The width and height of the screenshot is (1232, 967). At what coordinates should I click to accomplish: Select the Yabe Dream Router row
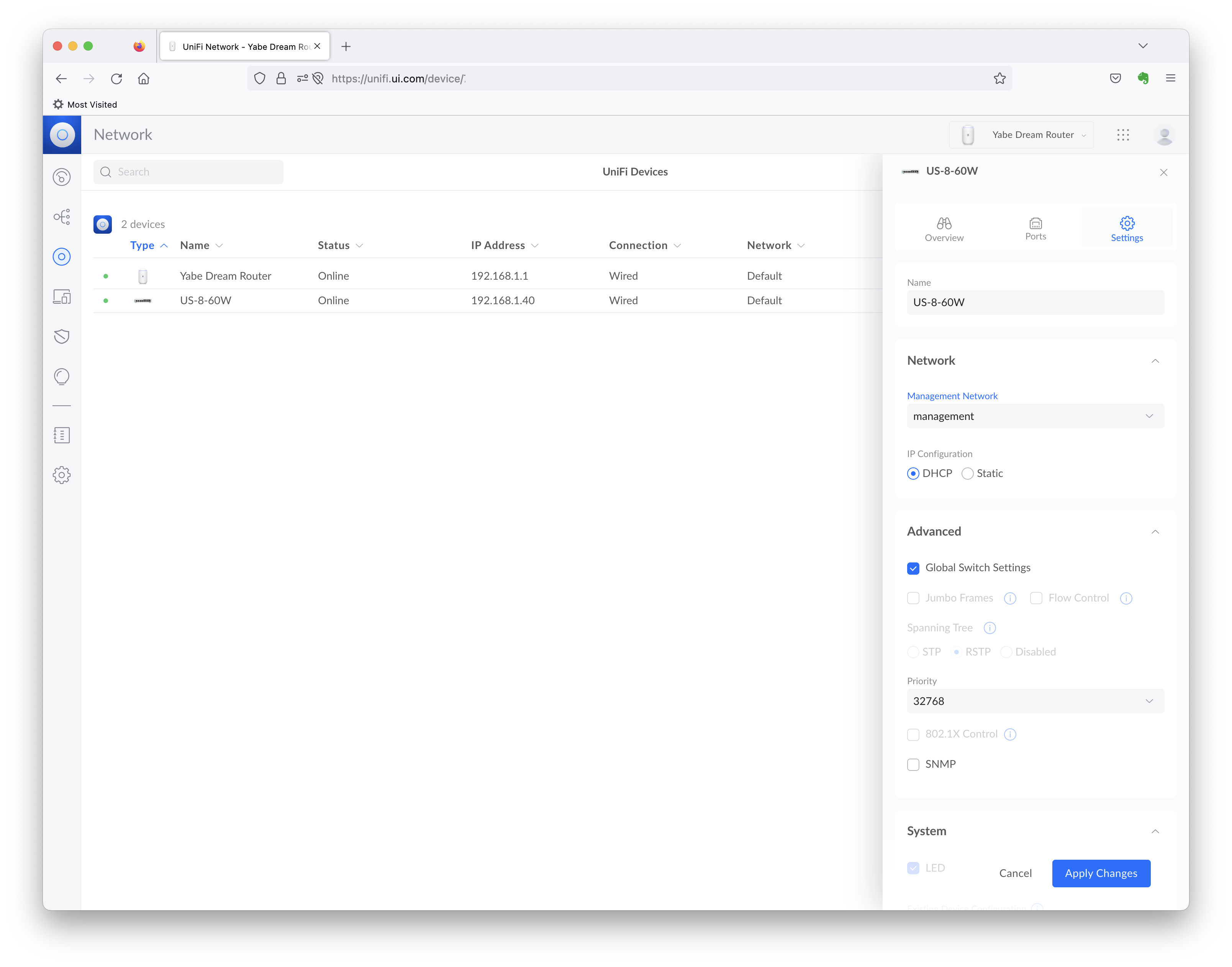(x=487, y=276)
